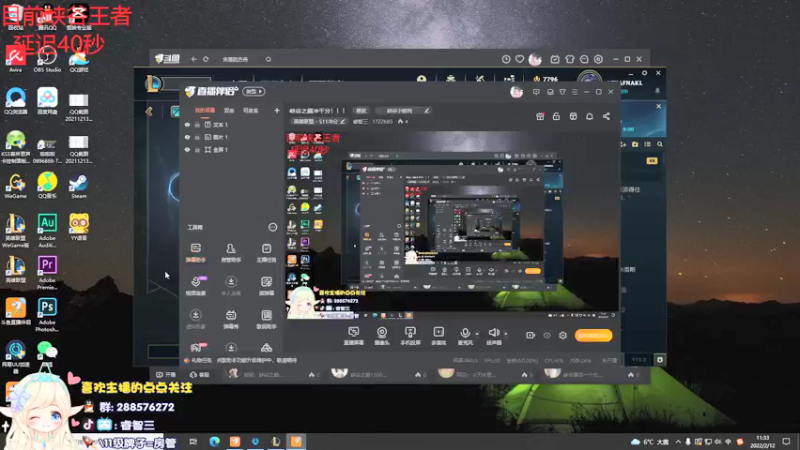This screenshot has width=800, height=450.
Task: Open Microsoft Edge from the taskbar
Action: (x=214, y=441)
